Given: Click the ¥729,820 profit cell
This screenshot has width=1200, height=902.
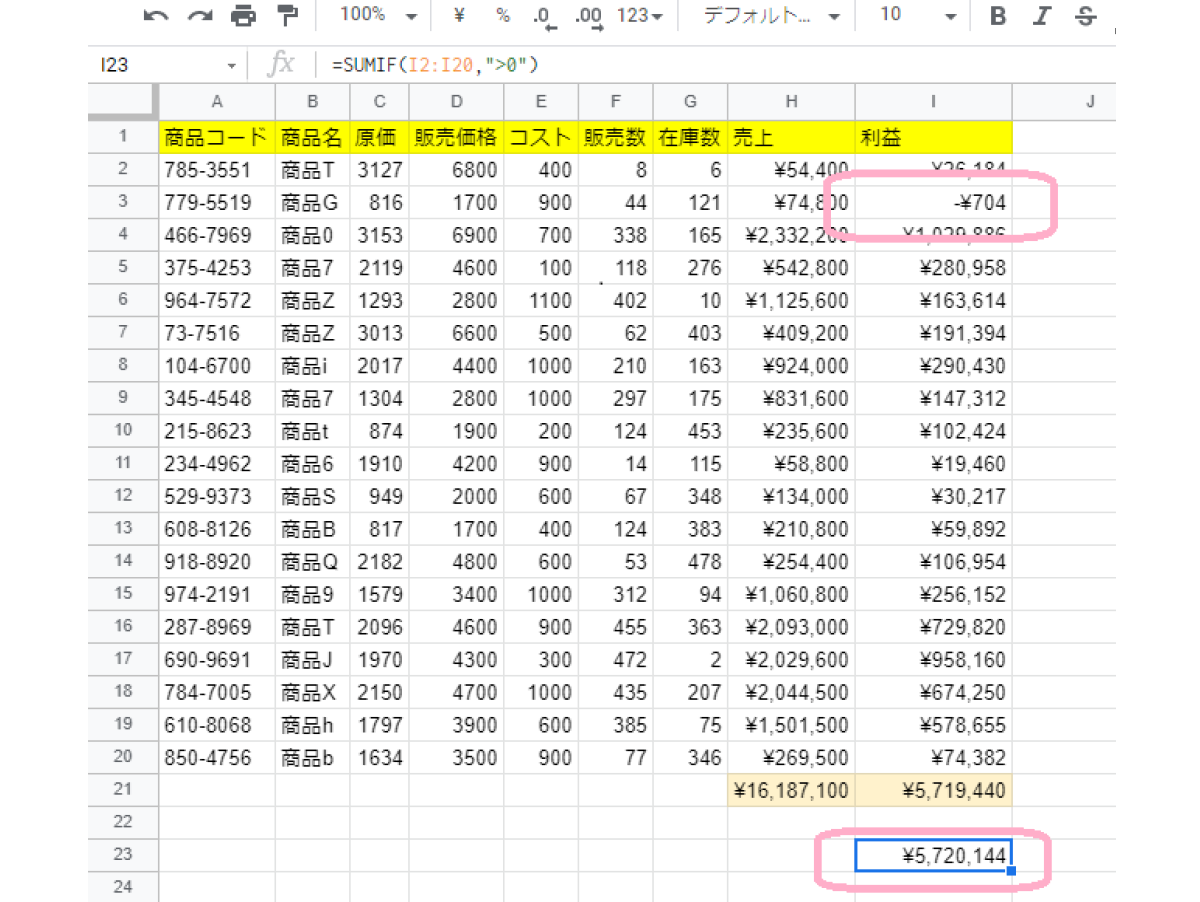Looking at the screenshot, I should pyautogui.click(x=933, y=626).
